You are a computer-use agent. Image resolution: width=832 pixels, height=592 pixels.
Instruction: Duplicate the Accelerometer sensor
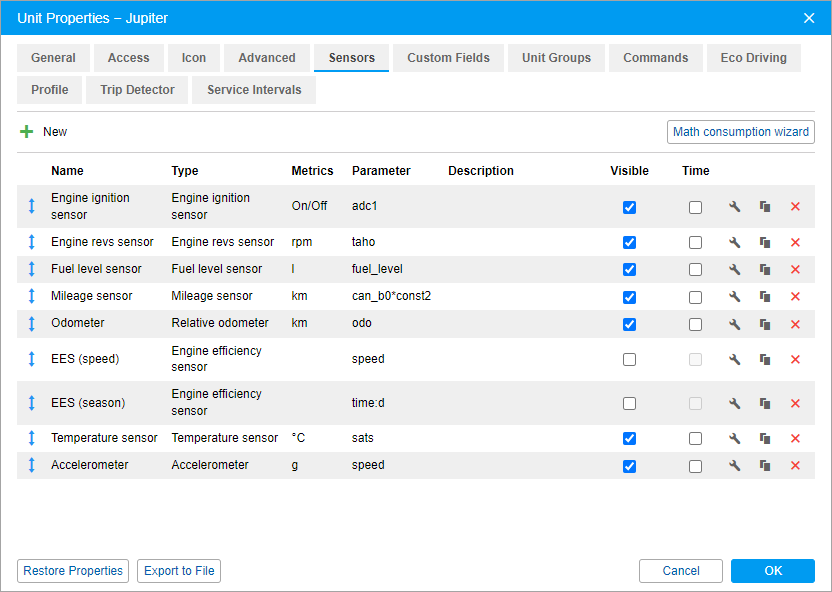point(765,466)
